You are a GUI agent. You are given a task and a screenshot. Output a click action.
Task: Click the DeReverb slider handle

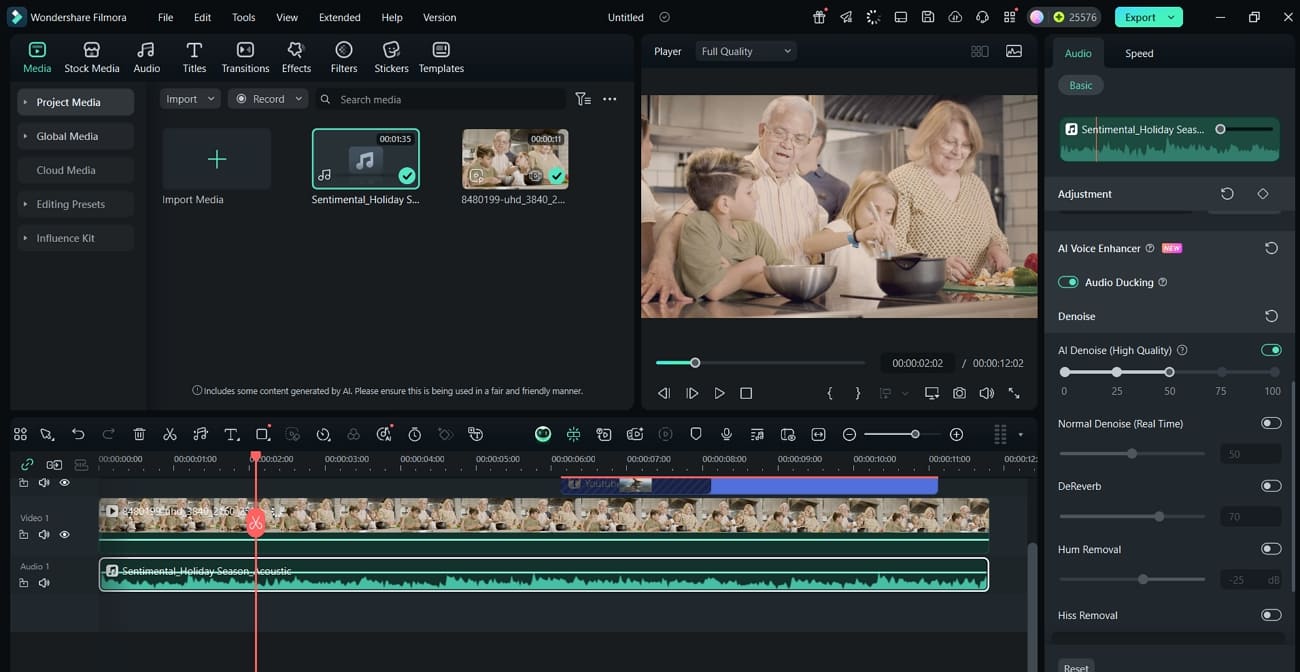click(x=1159, y=516)
